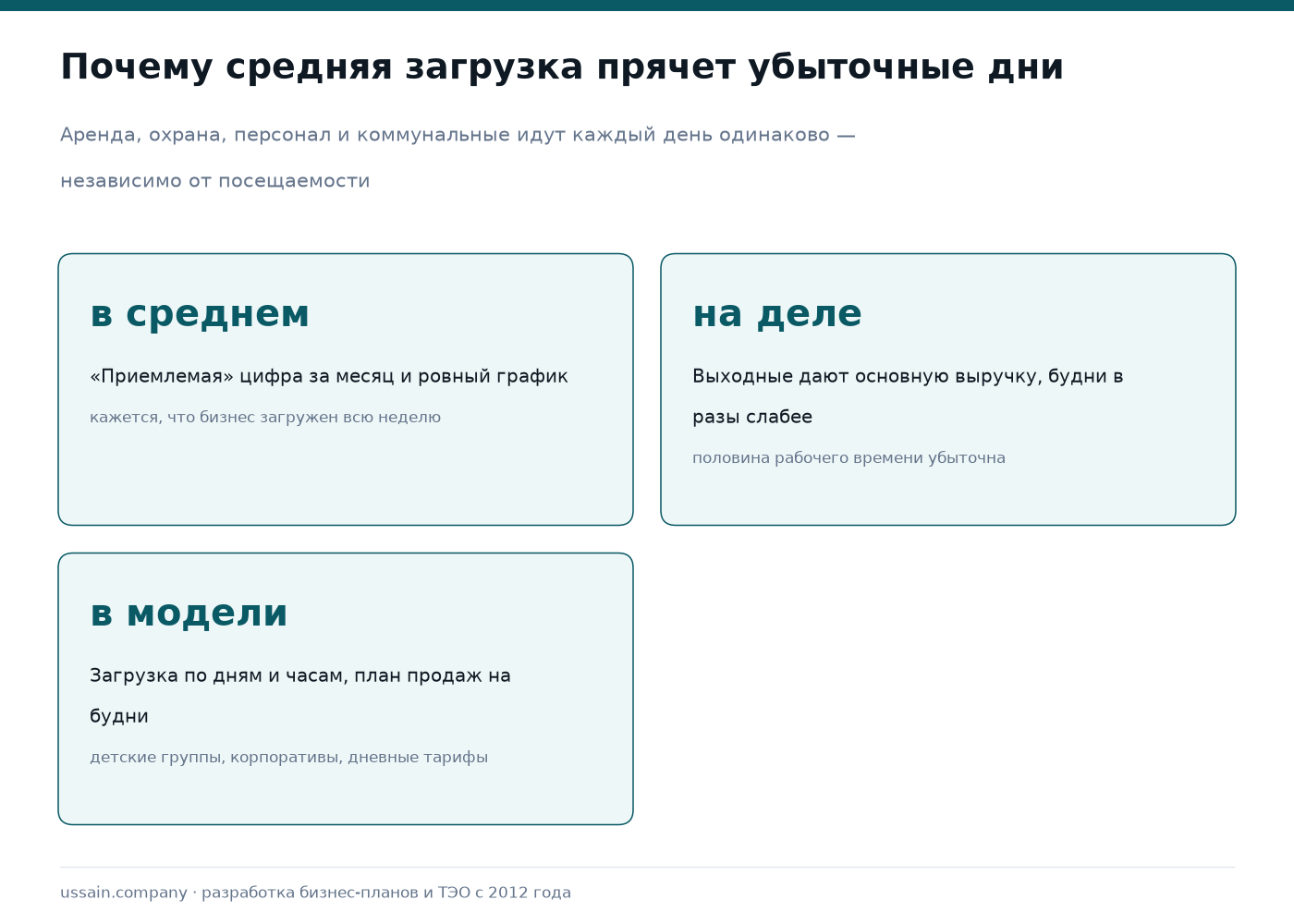
Task: Click the words «разы слабее»
Action: (x=752, y=417)
